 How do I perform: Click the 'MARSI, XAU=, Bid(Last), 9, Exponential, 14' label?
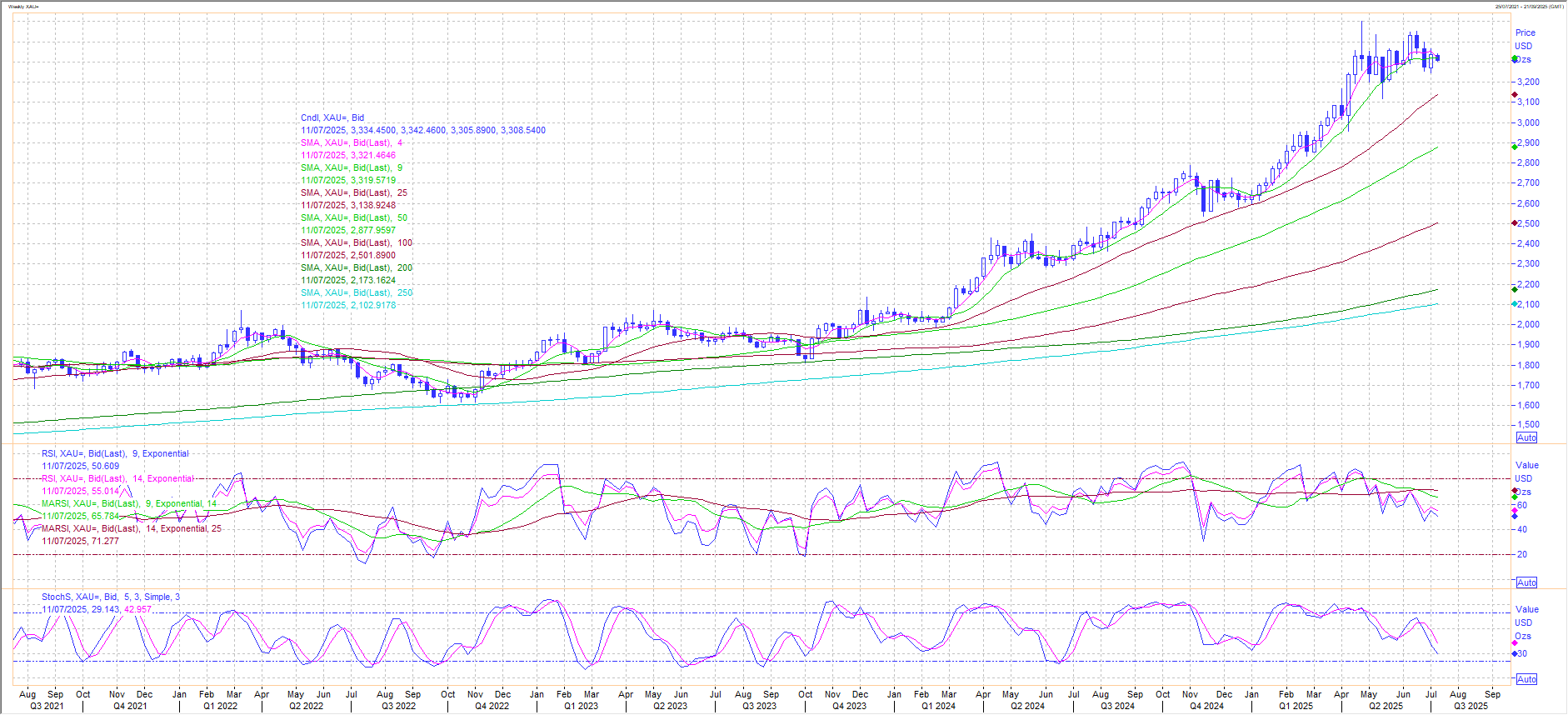pos(129,503)
